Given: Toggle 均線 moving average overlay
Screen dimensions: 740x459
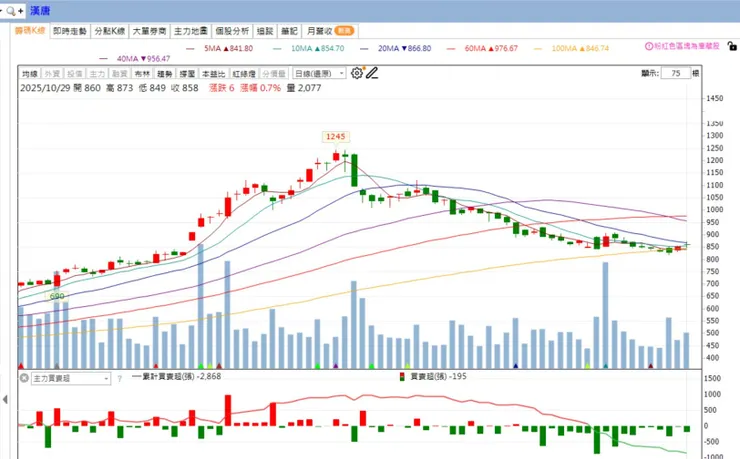Looking at the screenshot, I should (30, 74).
